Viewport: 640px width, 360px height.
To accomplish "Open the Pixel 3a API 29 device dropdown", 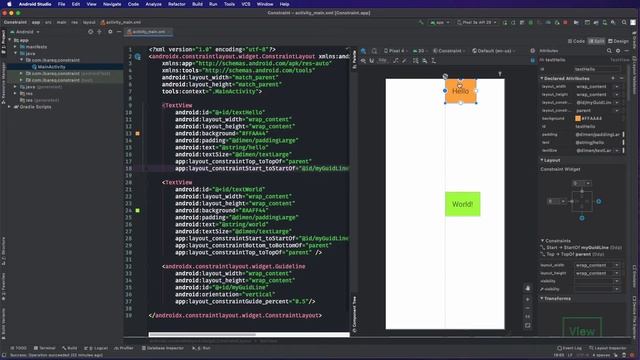I will coord(477,22).
